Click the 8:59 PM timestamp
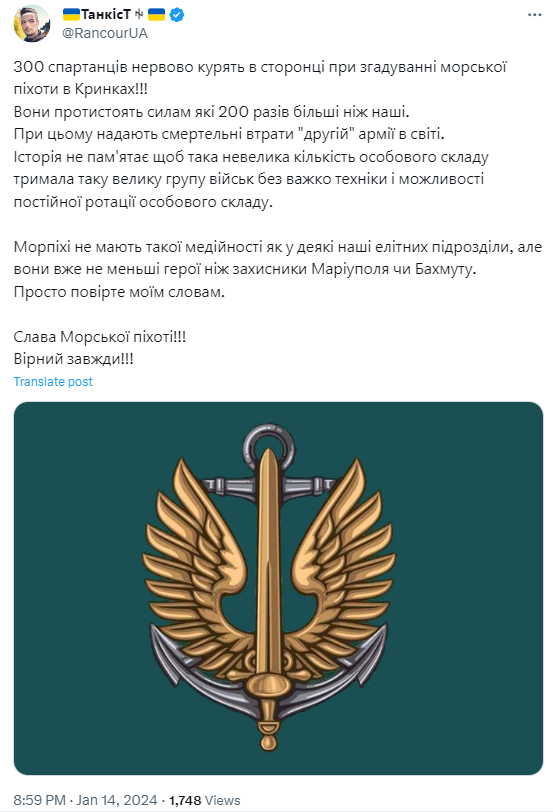This screenshot has height=812, width=553. tap(39, 800)
